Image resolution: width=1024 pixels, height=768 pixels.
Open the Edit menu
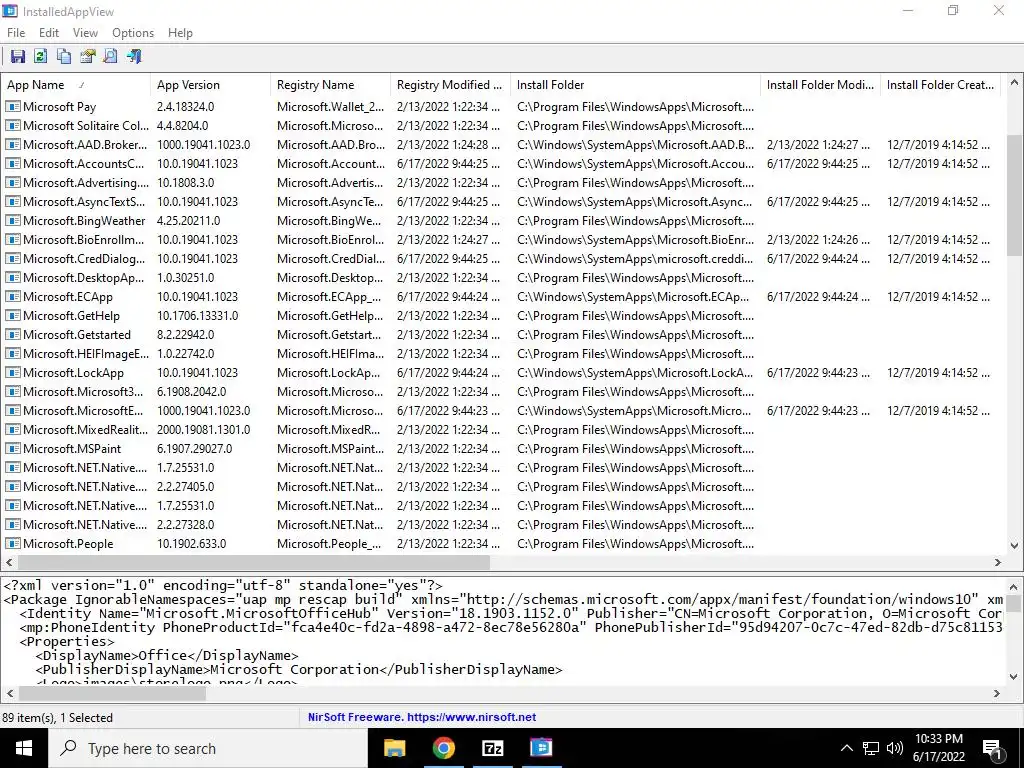coord(49,33)
